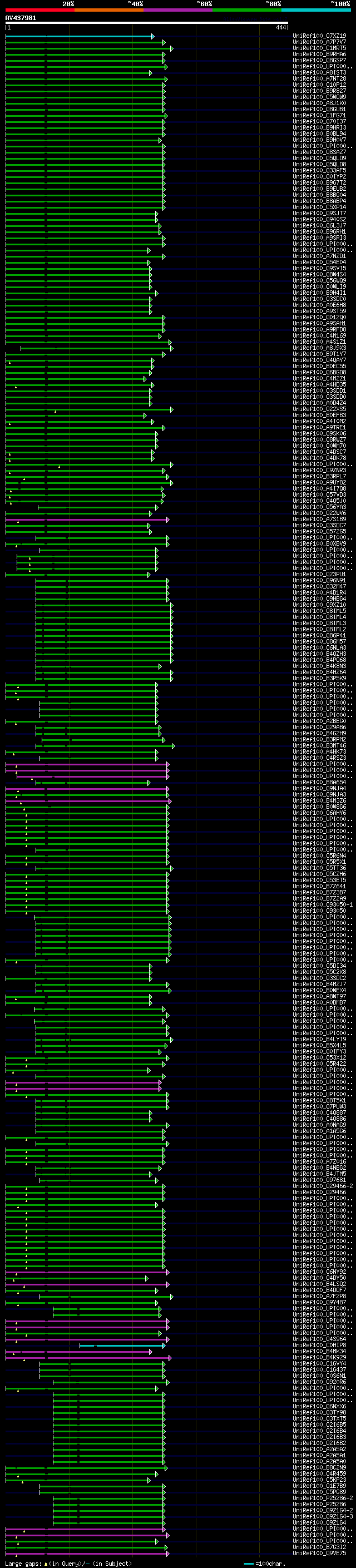
Task: Click the purple ~60% identity legend bar
Action: [x=179, y=10]
